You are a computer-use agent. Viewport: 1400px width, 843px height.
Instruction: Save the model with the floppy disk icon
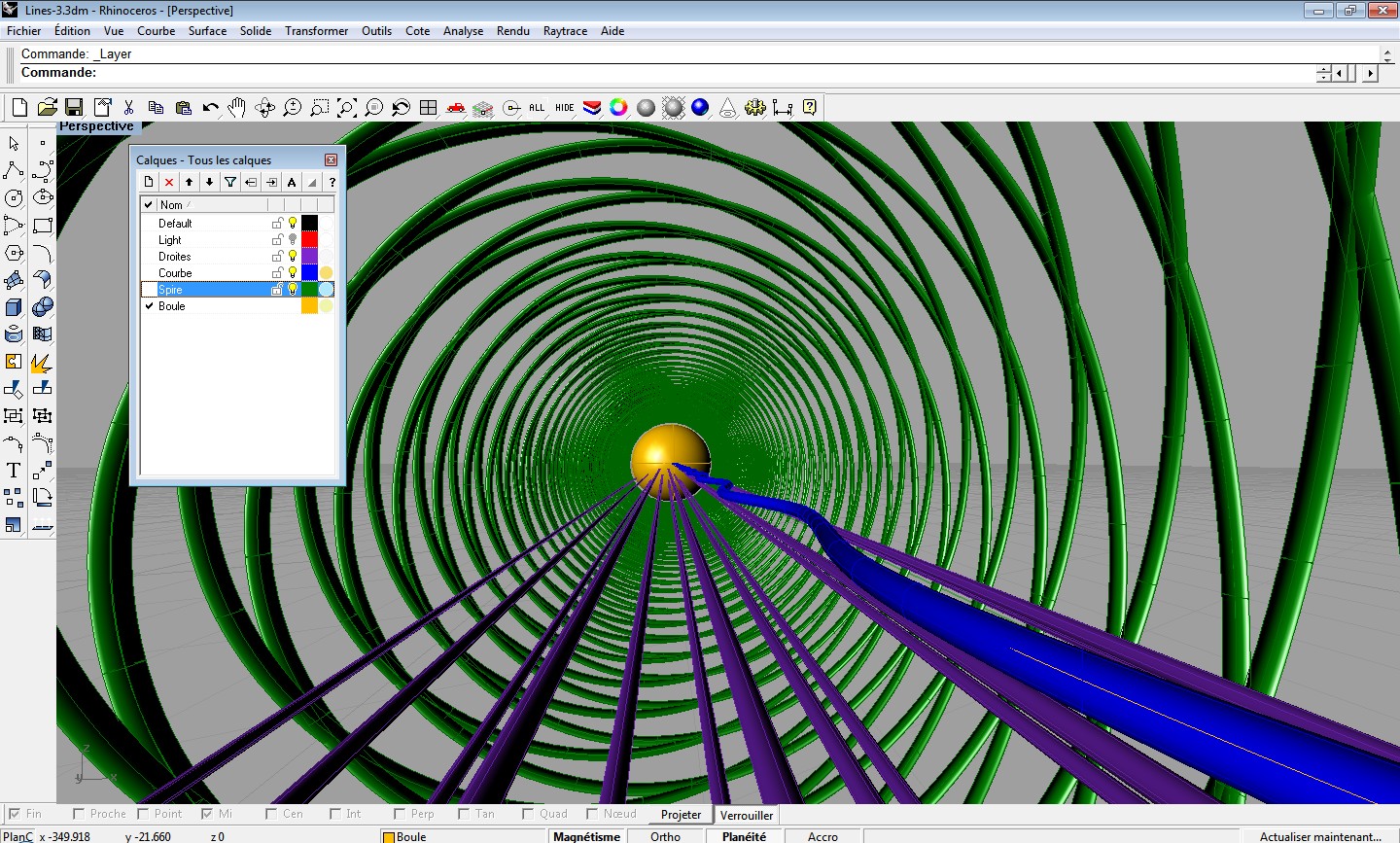point(74,107)
